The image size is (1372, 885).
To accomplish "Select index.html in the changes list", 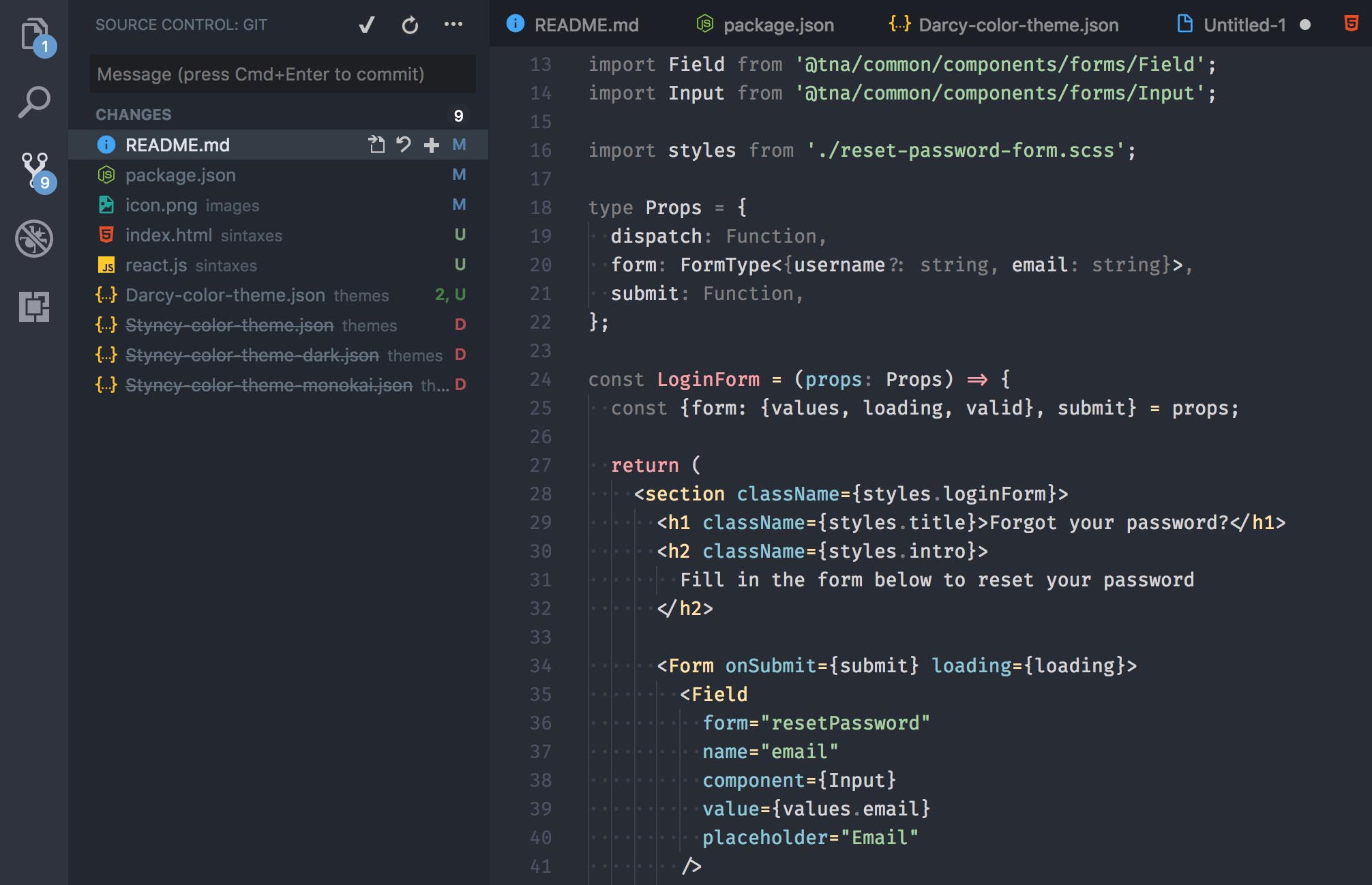I will [168, 235].
